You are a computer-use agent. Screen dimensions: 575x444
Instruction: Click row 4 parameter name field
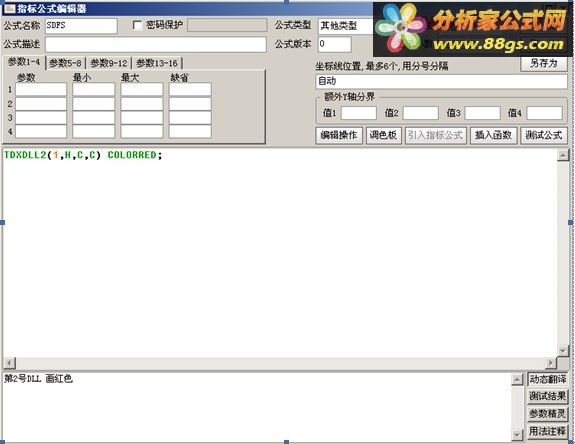pyautogui.click(x=41, y=131)
